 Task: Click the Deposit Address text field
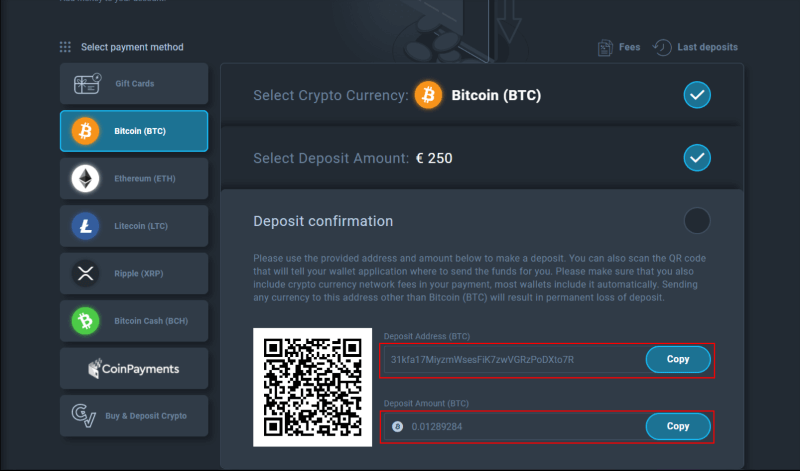tap(512, 359)
